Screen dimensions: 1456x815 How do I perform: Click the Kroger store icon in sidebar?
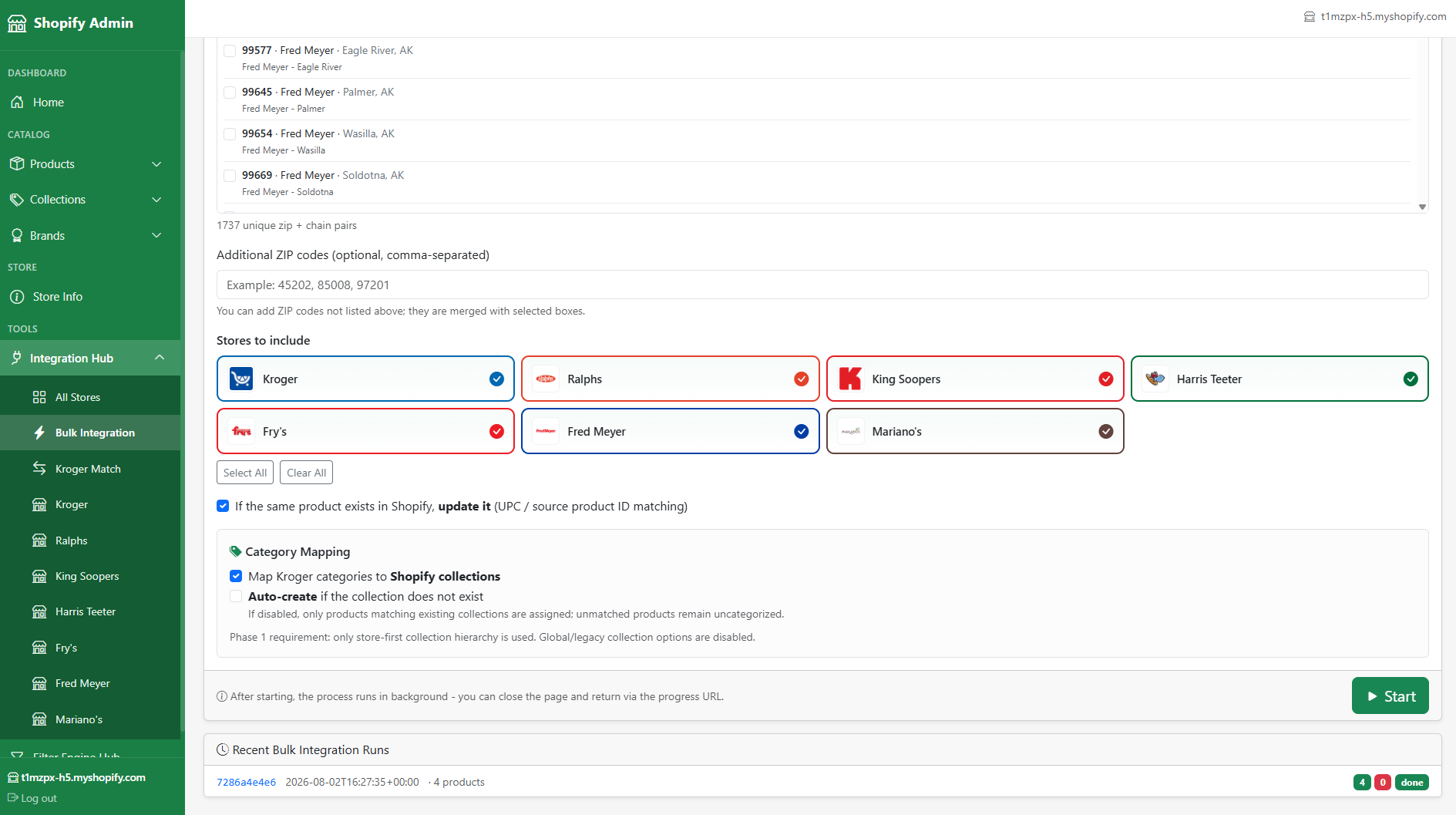pyautogui.click(x=39, y=505)
